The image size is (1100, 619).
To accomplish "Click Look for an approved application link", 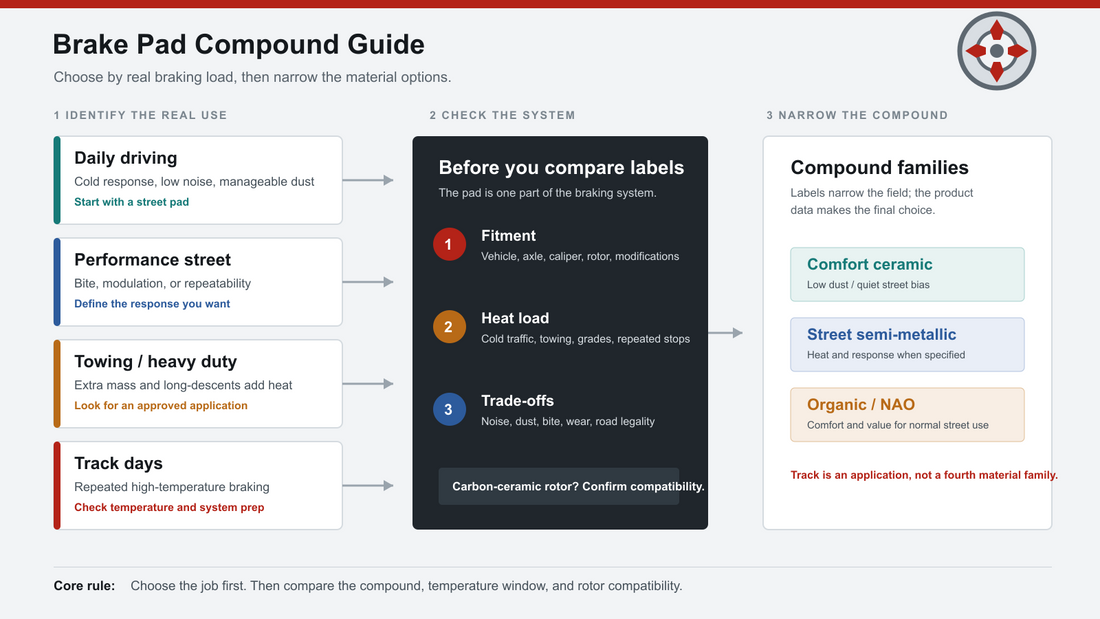I will coord(161,406).
